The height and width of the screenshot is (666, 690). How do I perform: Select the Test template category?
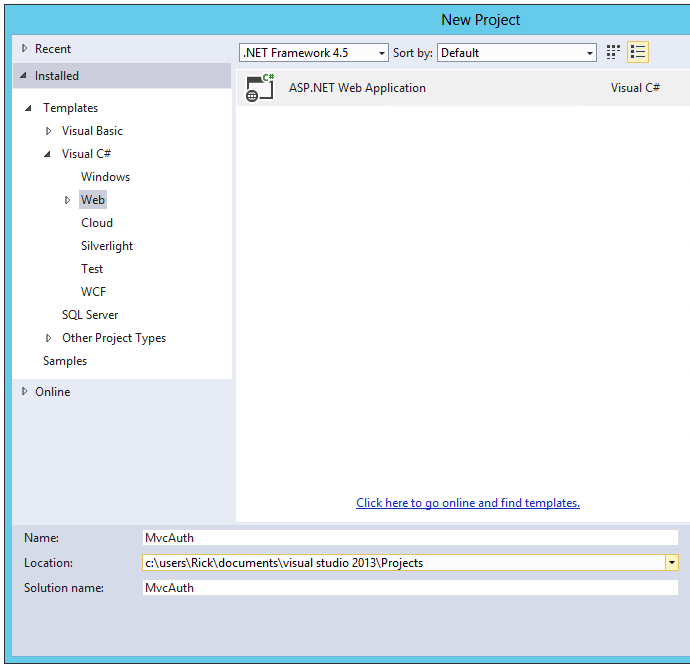[92, 269]
